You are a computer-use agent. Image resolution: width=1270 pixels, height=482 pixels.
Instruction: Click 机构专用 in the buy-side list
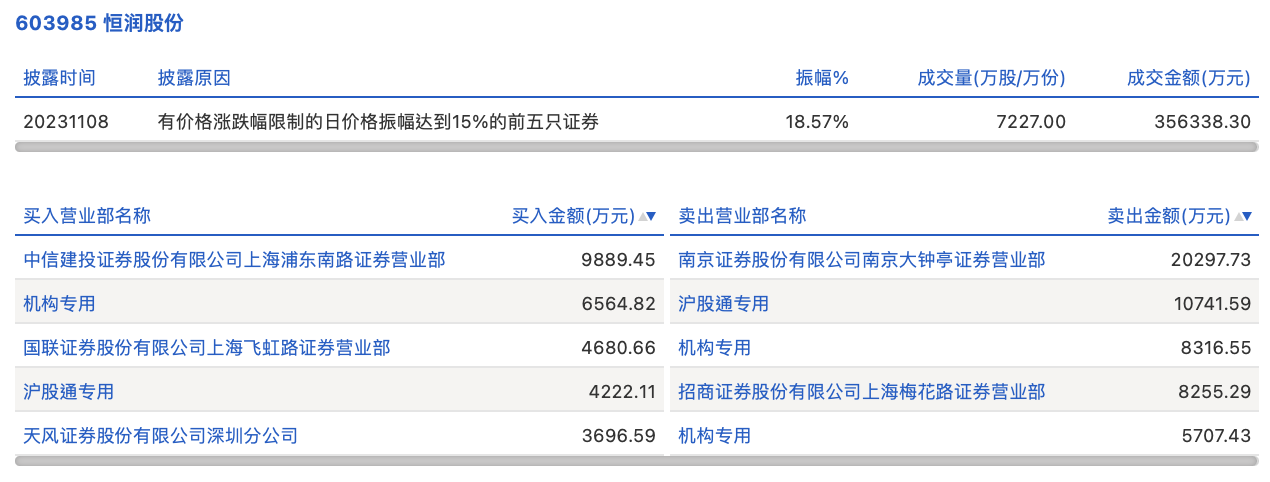click(x=59, y=304)
